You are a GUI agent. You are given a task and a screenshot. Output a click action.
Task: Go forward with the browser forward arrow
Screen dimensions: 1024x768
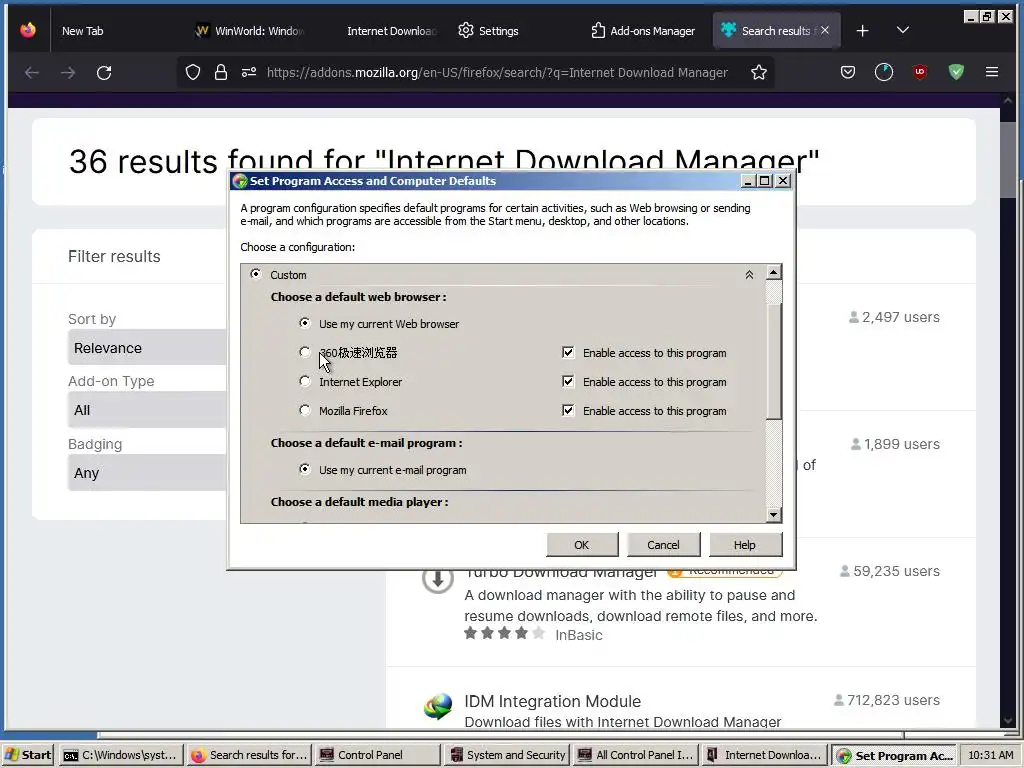point(68,72)
